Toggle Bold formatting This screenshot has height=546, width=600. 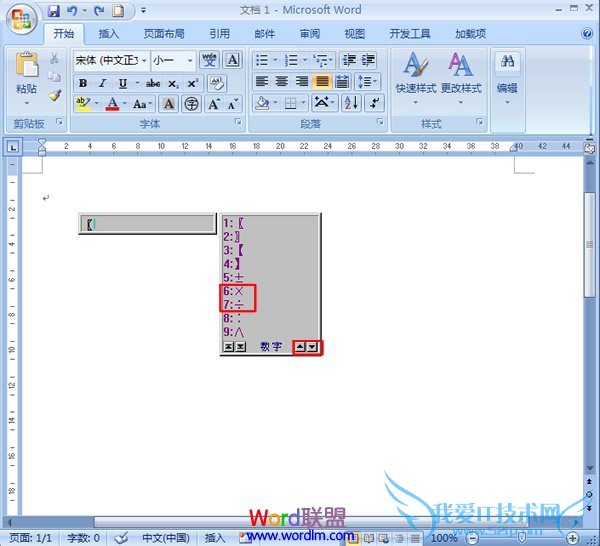click(83, 83)
